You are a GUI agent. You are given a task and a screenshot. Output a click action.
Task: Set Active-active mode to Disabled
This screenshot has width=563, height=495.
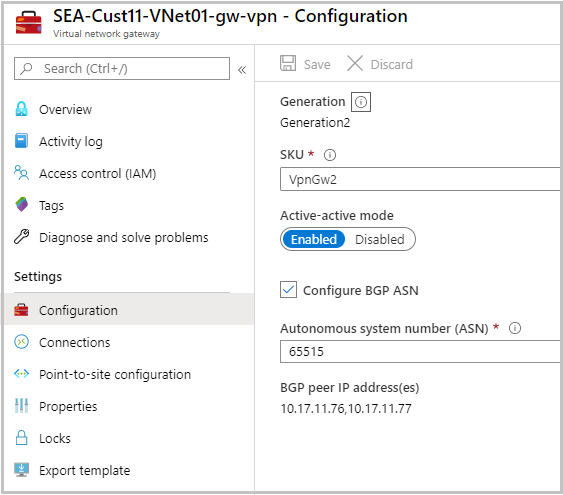pos(380,239)
